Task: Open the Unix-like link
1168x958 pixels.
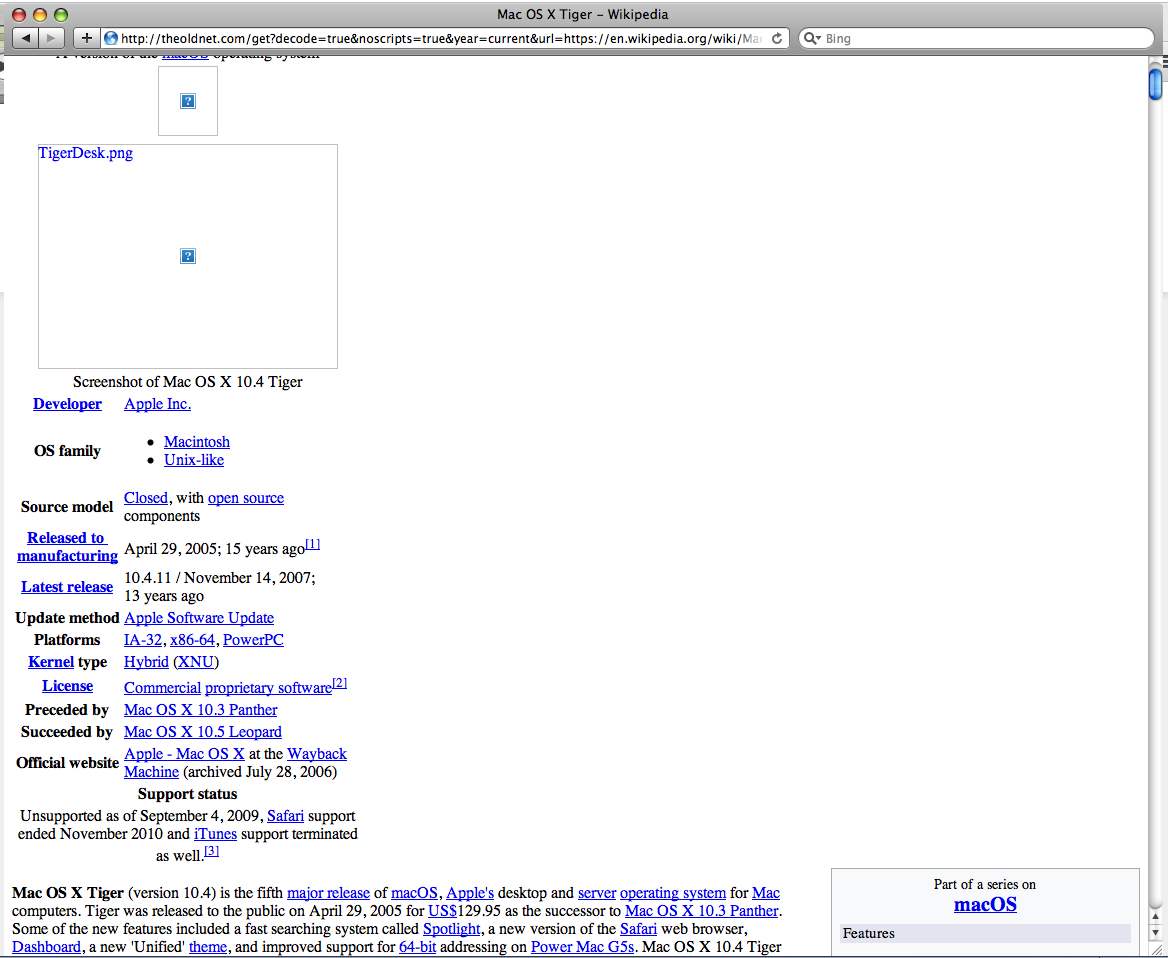Action: pyautogui.click(x=194, y=460)
